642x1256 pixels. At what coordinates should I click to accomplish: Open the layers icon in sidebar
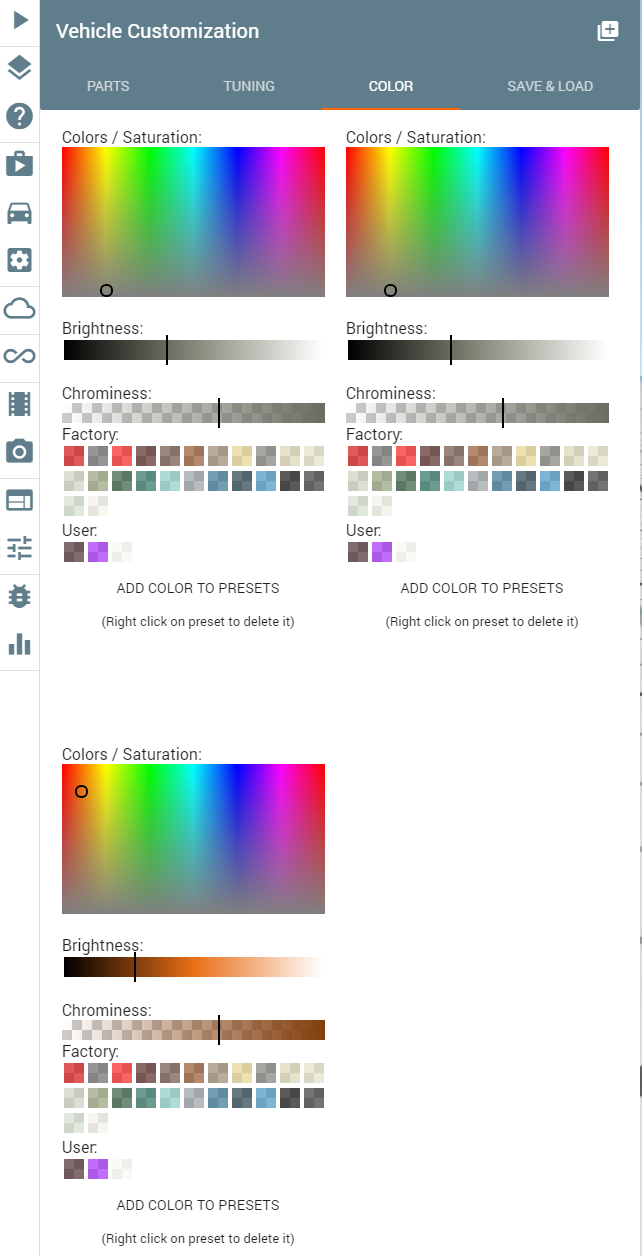tap(20, 68)
